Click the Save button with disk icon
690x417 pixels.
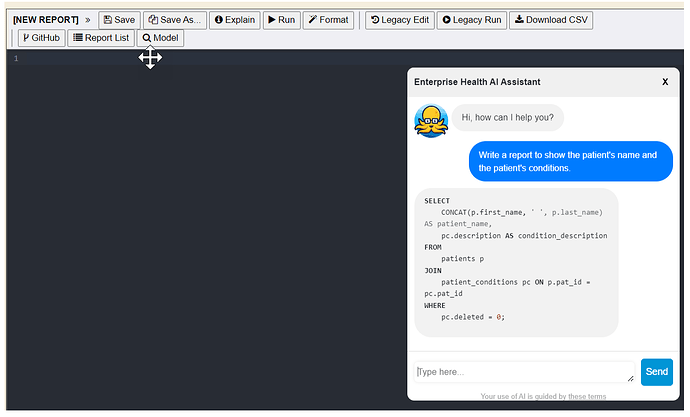tap(119, 20)
